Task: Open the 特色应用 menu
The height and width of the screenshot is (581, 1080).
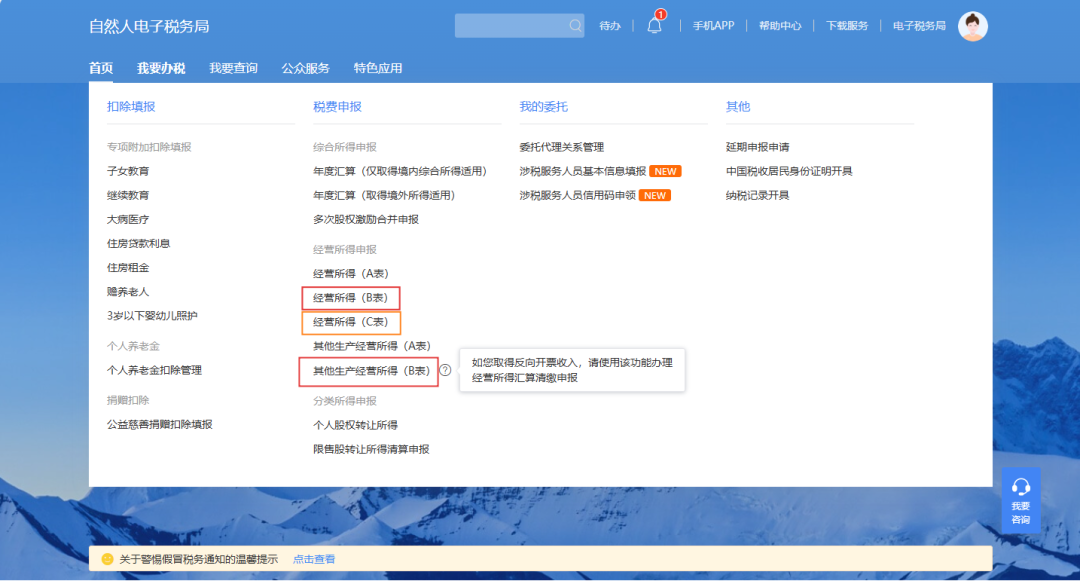Action: pos(377,68)
